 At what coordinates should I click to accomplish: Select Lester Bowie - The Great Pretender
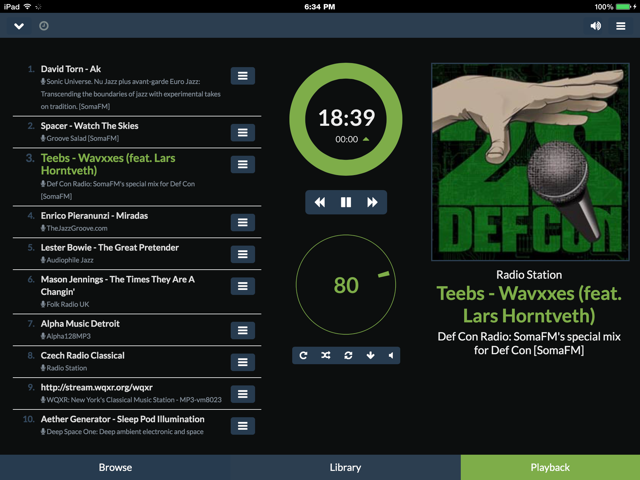click(110, 247)
